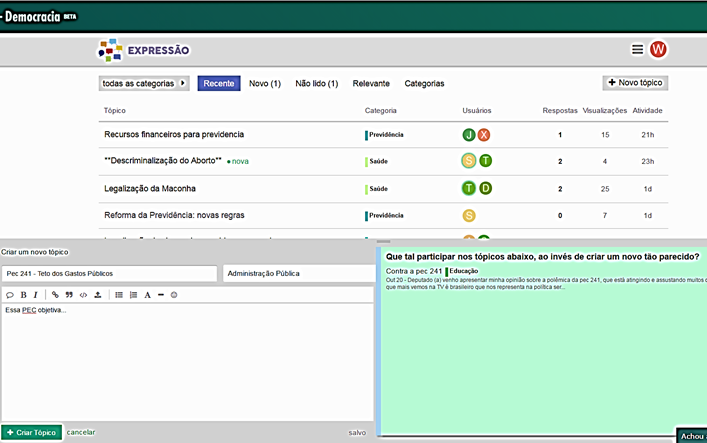Click the red W user avatar

tap(658, 50)
